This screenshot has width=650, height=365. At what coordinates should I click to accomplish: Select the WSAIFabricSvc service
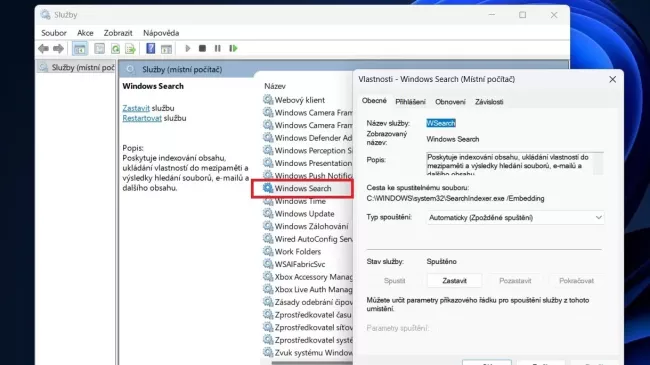pos(300,264)
